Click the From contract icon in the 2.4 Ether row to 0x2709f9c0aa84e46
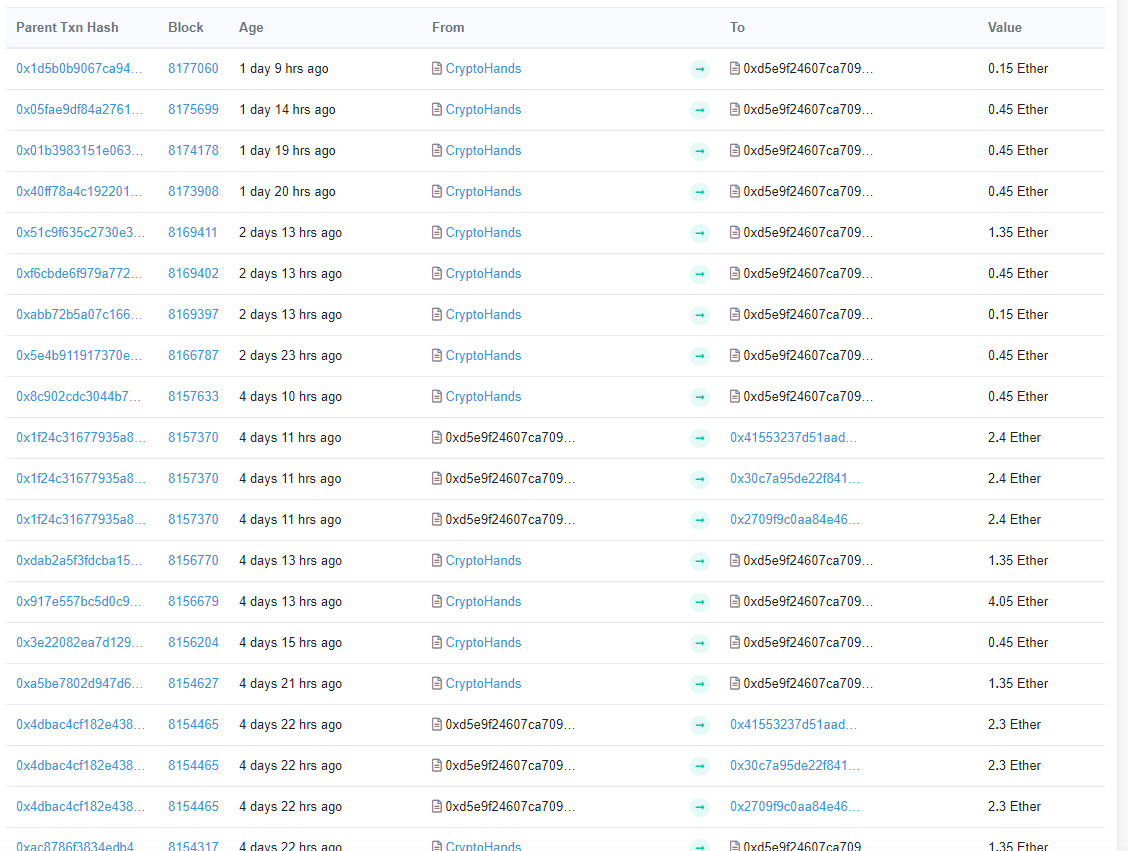1128x851 pixels. pos(436,519)
